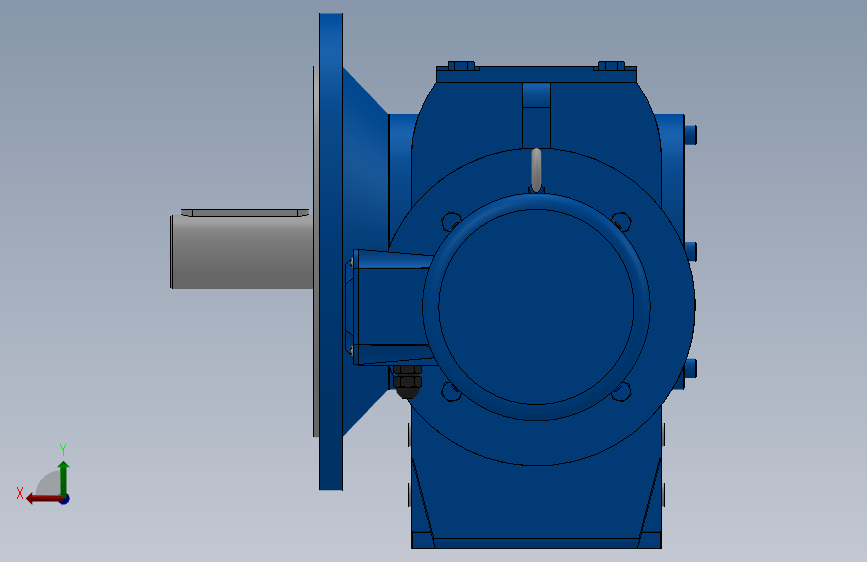867x562 pixels.
Task: Click the red X axis arrow of the triad
Action: [x=43, y=499]
